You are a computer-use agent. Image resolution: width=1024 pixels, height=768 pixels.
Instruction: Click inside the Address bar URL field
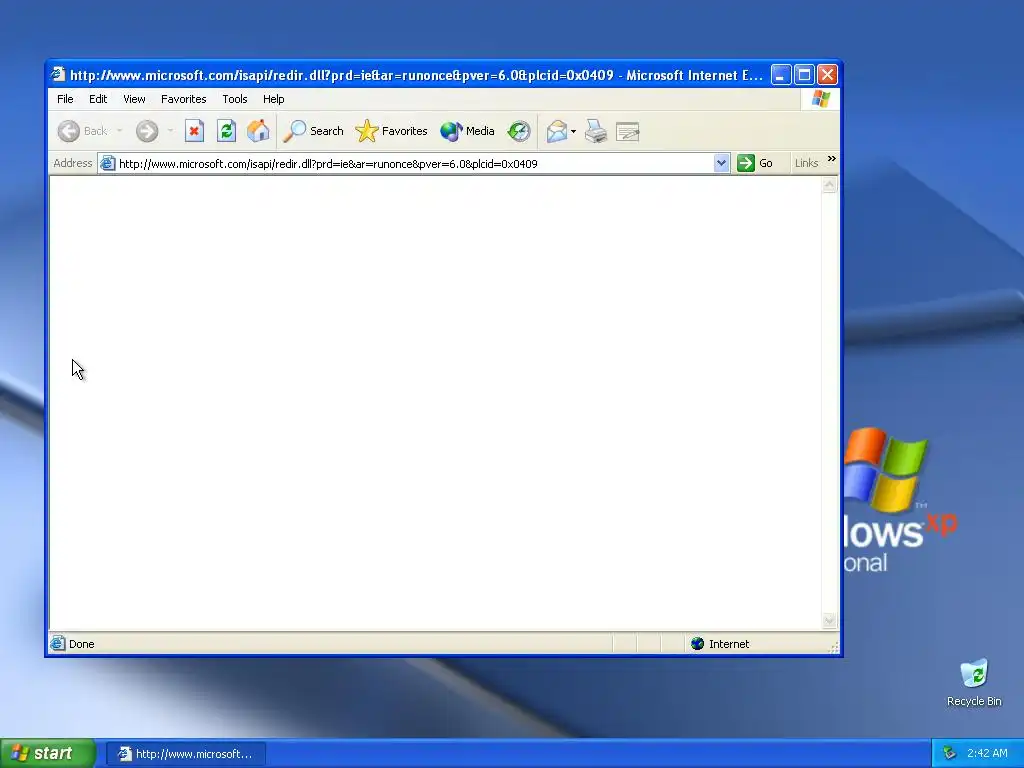[x=414, y=164]
